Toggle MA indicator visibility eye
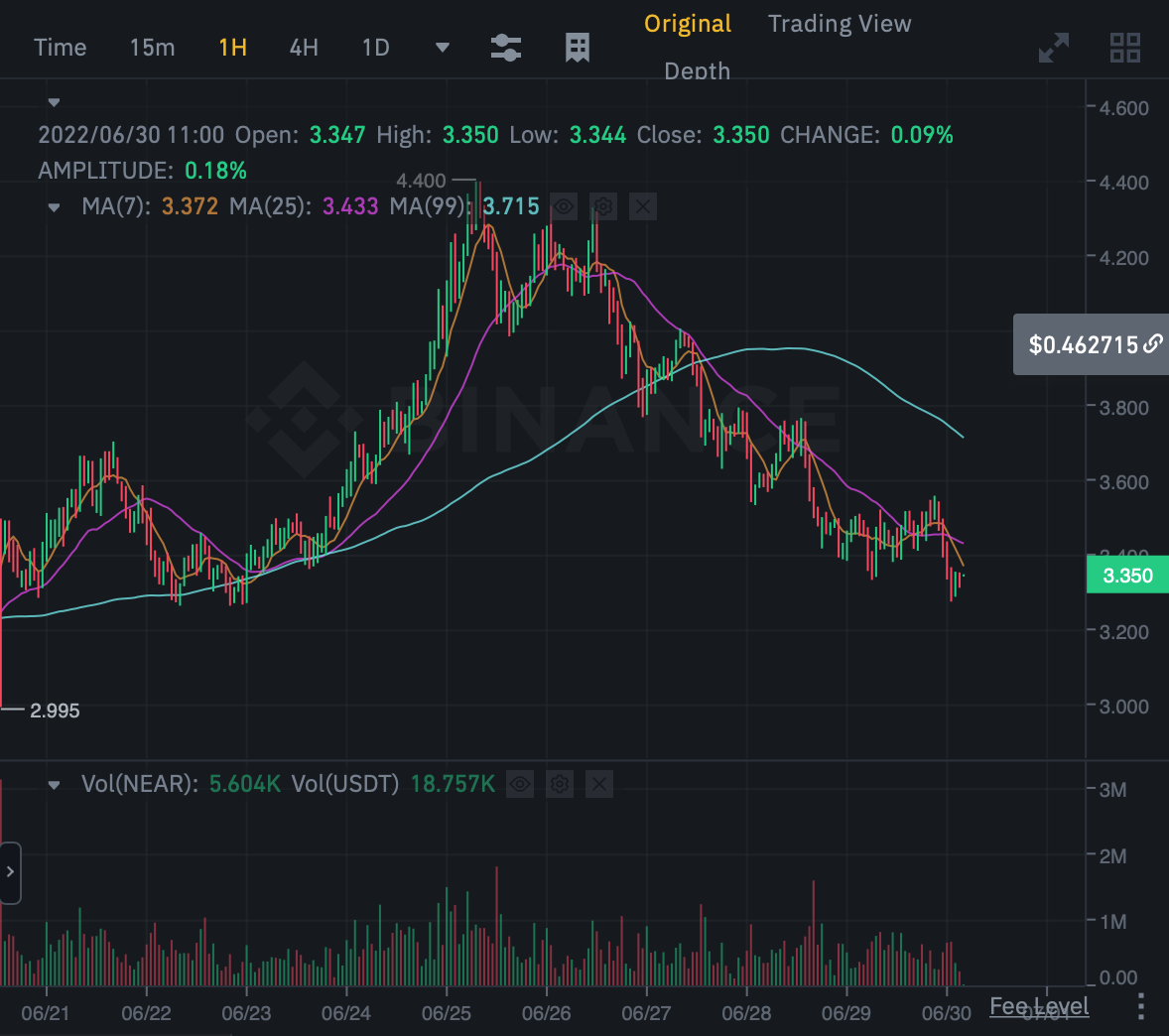Image resolution: width=1169 pixels, height=1036 pixels. point(564,206)
